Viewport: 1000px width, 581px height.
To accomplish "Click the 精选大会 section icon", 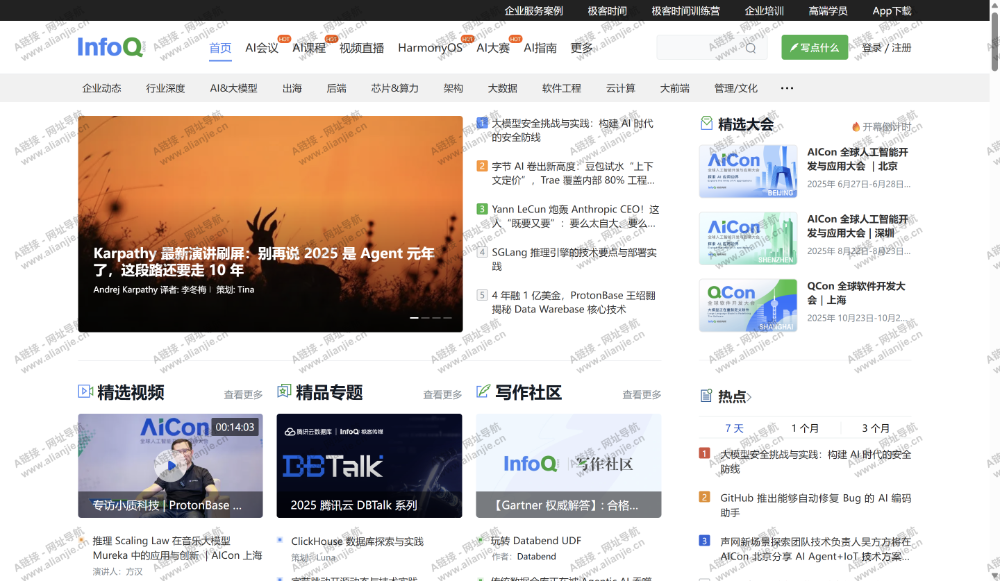I will (706, 124).
